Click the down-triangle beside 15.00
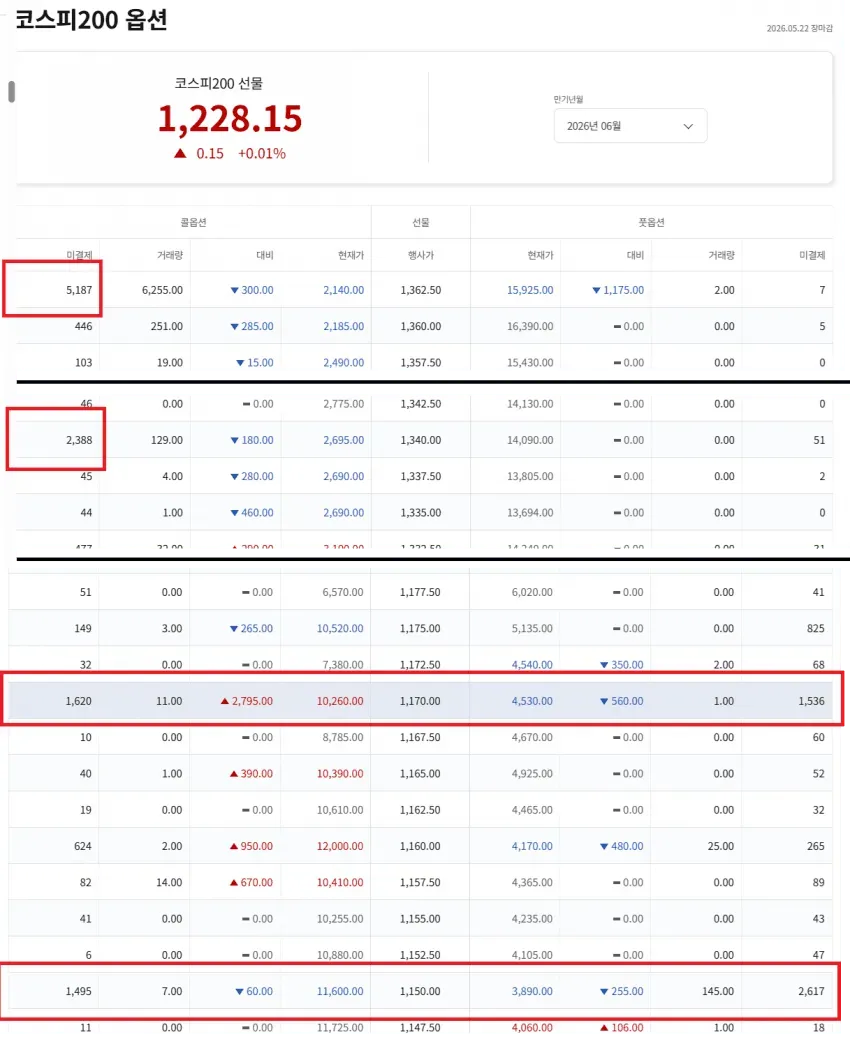 pyautogui.click(x=240, y=363)
